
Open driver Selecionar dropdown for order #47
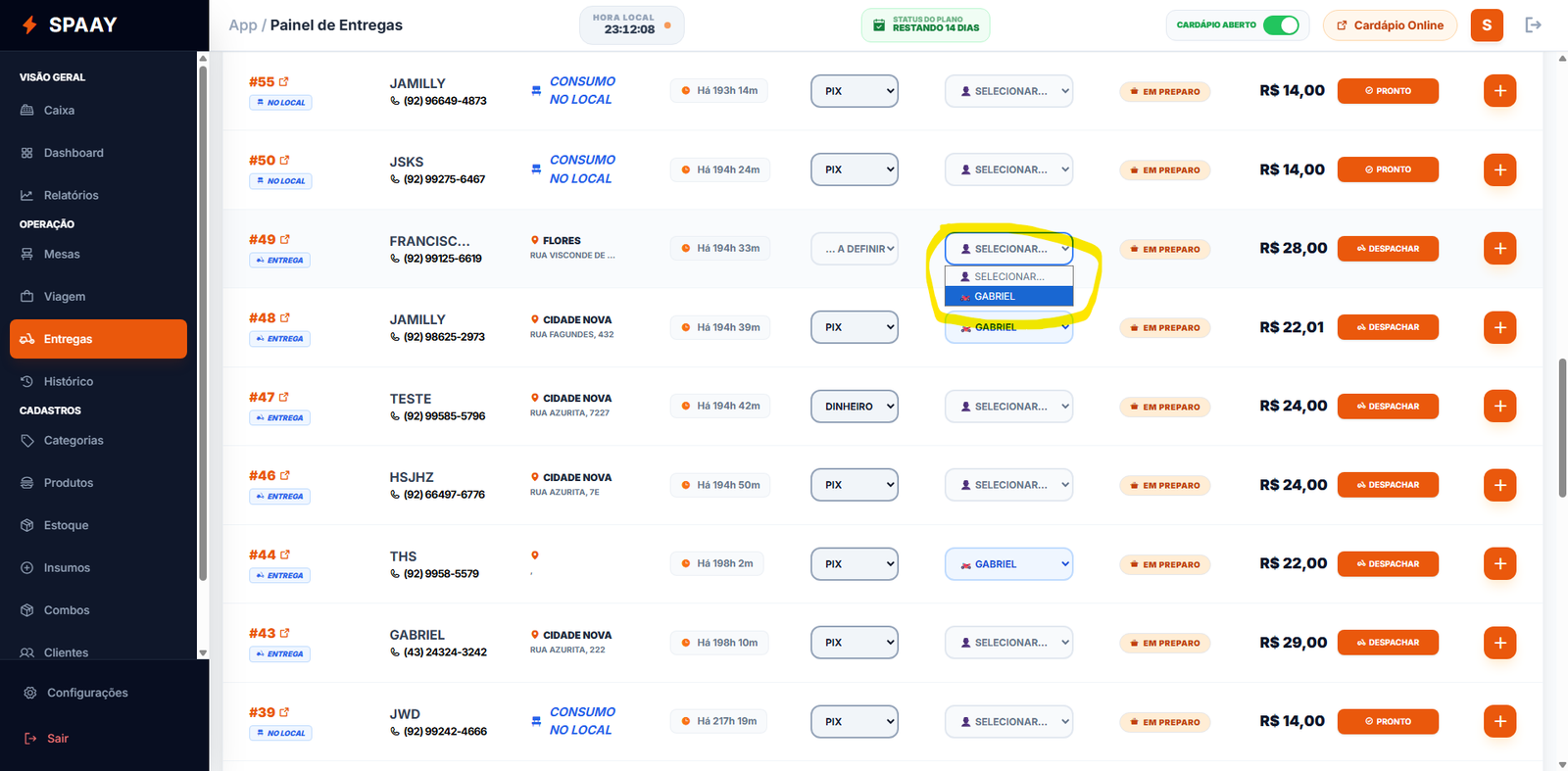coord(1008,407)
